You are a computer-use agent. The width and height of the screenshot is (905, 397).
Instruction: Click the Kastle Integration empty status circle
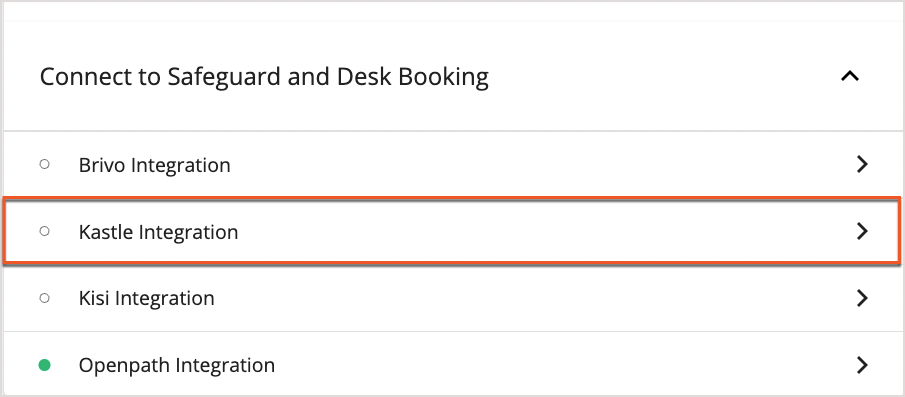coord(44,231)
